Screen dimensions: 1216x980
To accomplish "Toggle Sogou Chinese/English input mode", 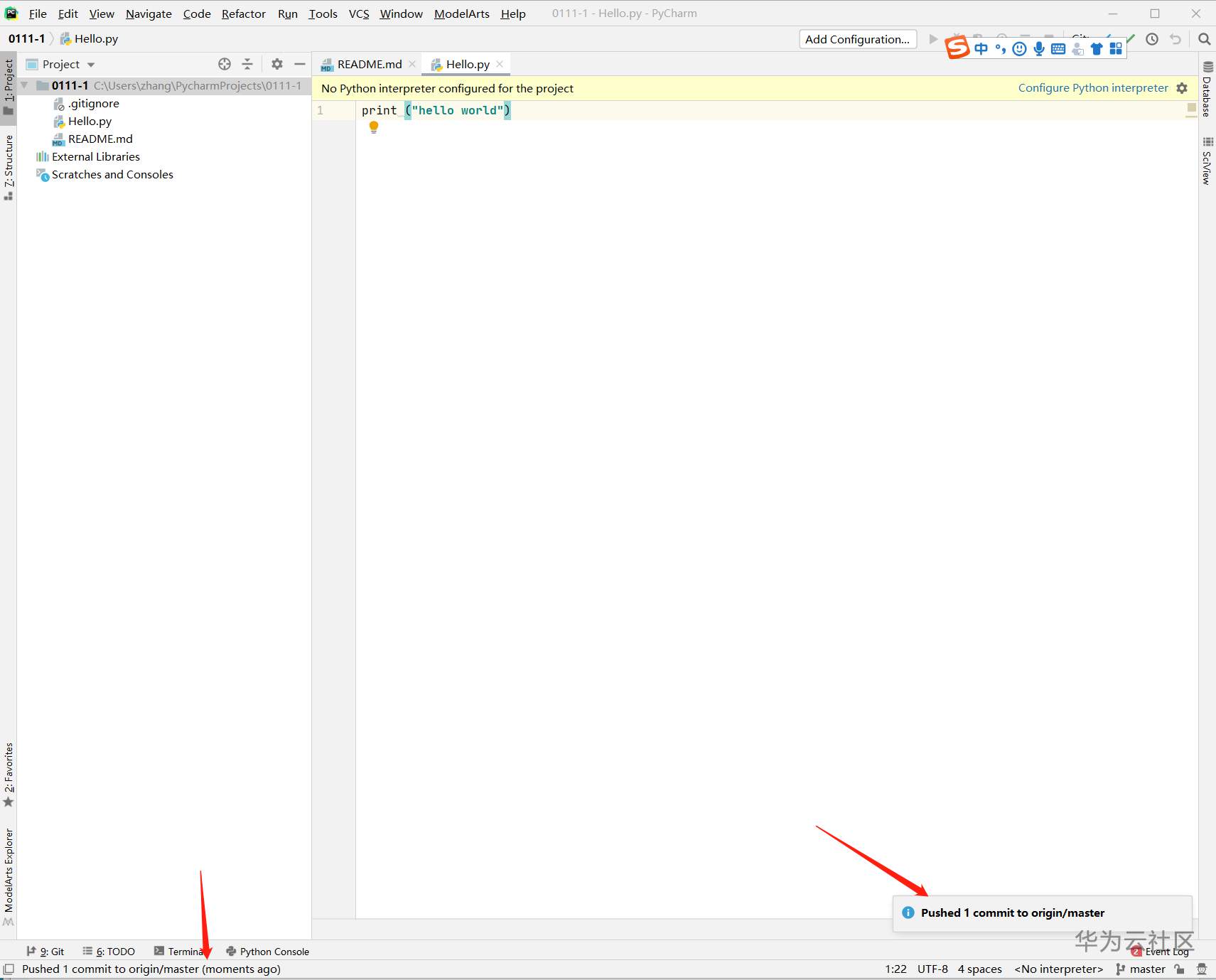I will click(981, 48).
